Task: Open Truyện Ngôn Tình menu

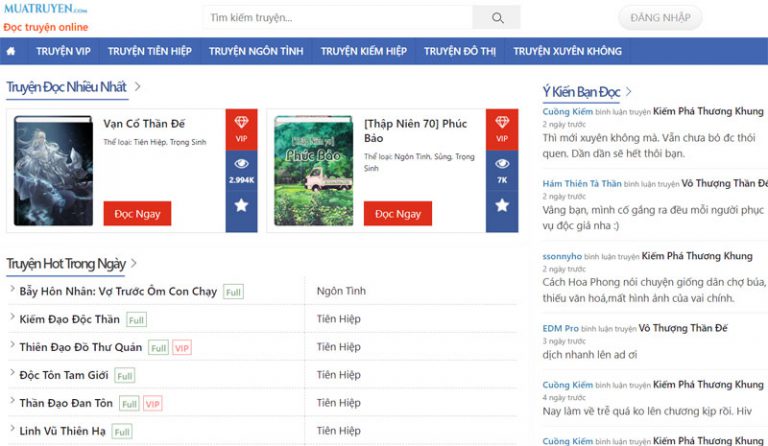Action: point(256,51)
